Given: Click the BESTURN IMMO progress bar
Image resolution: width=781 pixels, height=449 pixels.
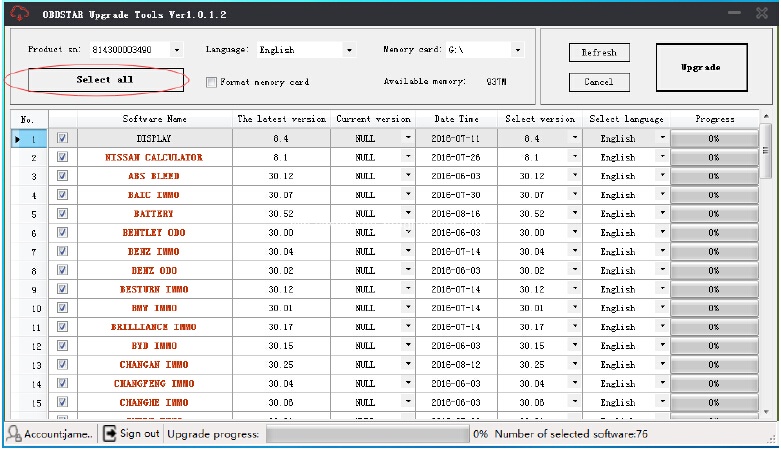Looking at the screenshot, I should [714, 290].
